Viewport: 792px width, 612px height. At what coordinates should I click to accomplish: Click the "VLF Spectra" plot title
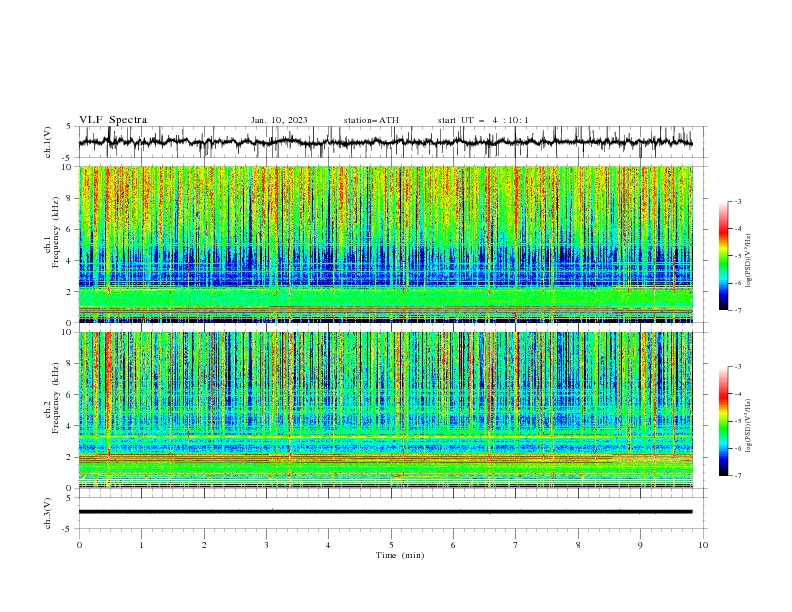113,120
